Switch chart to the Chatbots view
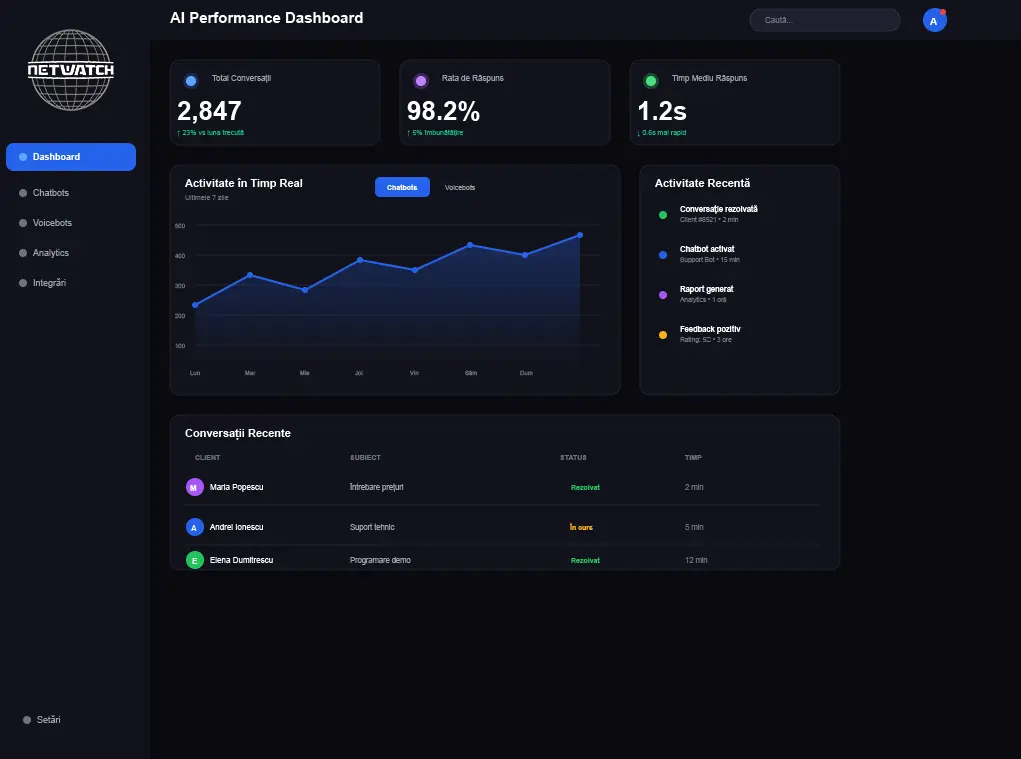Viewport: 1021px width, 759px height. (x=402, y=187)
